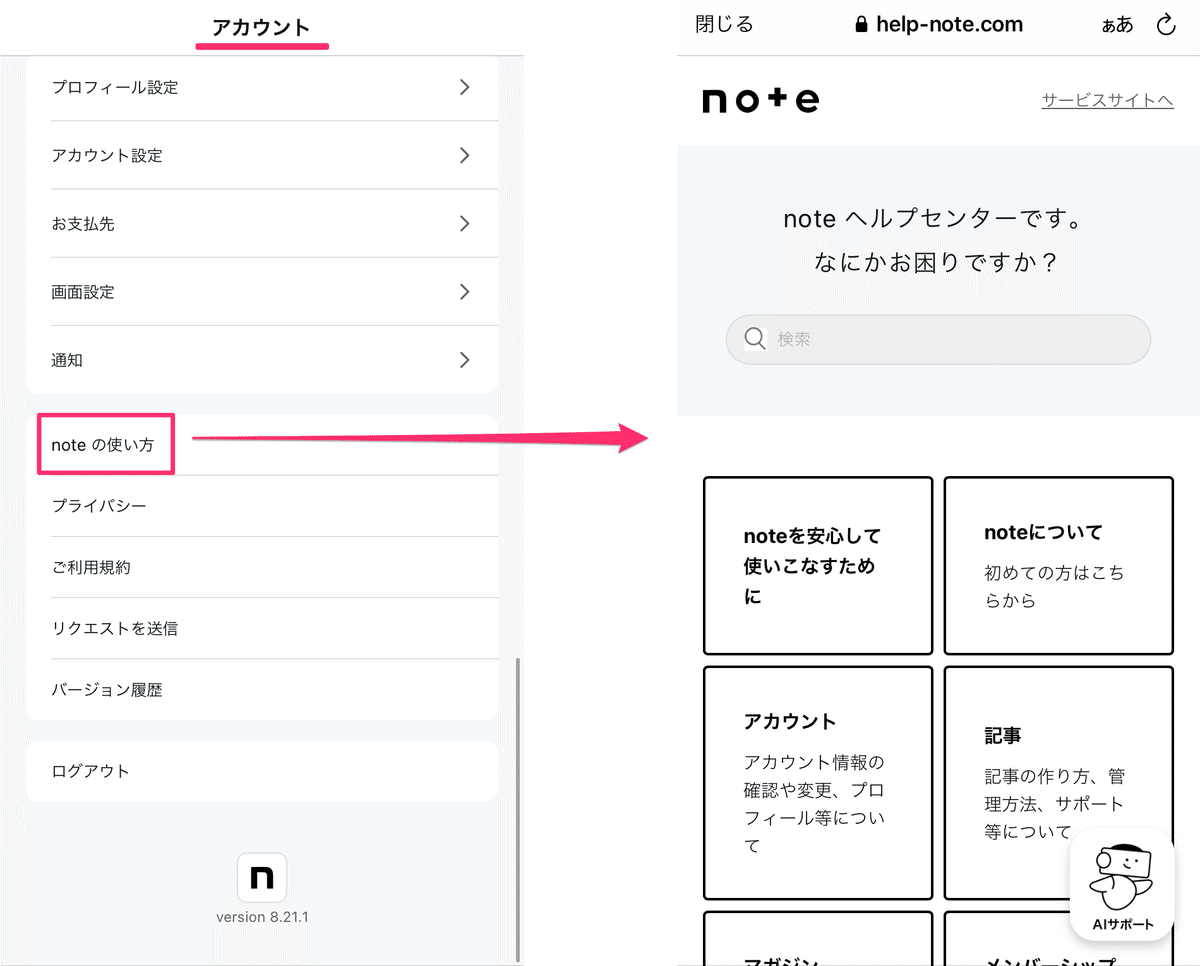Expand chevron next to プロフィール設定
Viewport: 1200px width, 966px height.
(x=464, y=87)
